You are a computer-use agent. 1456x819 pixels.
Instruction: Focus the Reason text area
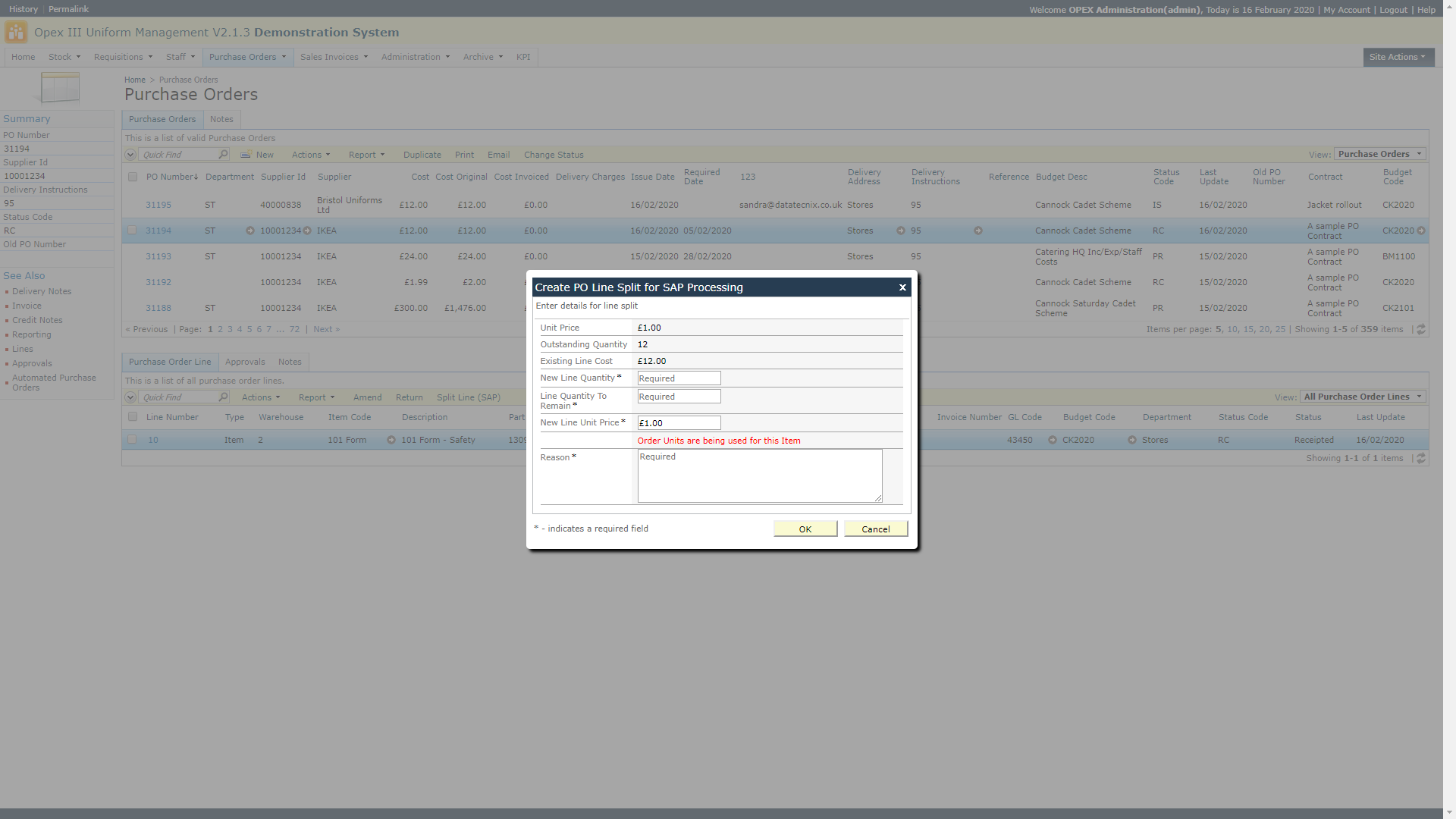click(x=759, y=475)
